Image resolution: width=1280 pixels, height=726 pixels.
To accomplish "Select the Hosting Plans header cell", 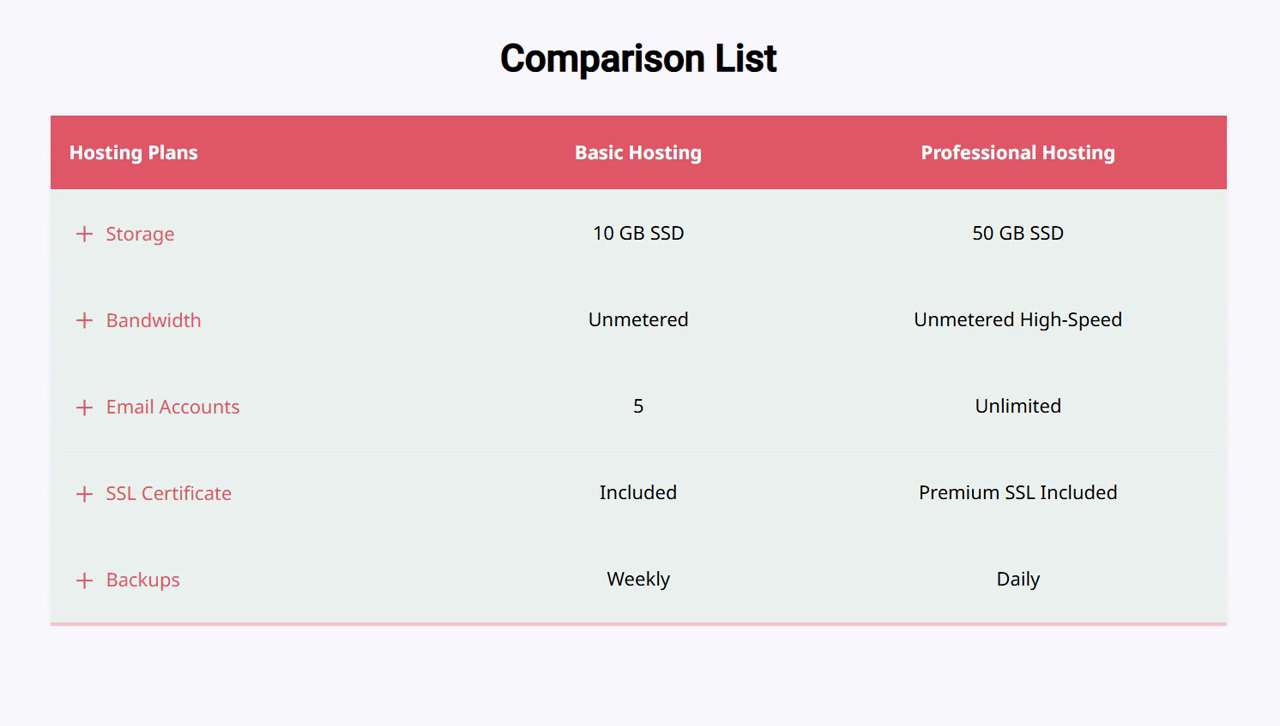I will (x=133, y=152).
